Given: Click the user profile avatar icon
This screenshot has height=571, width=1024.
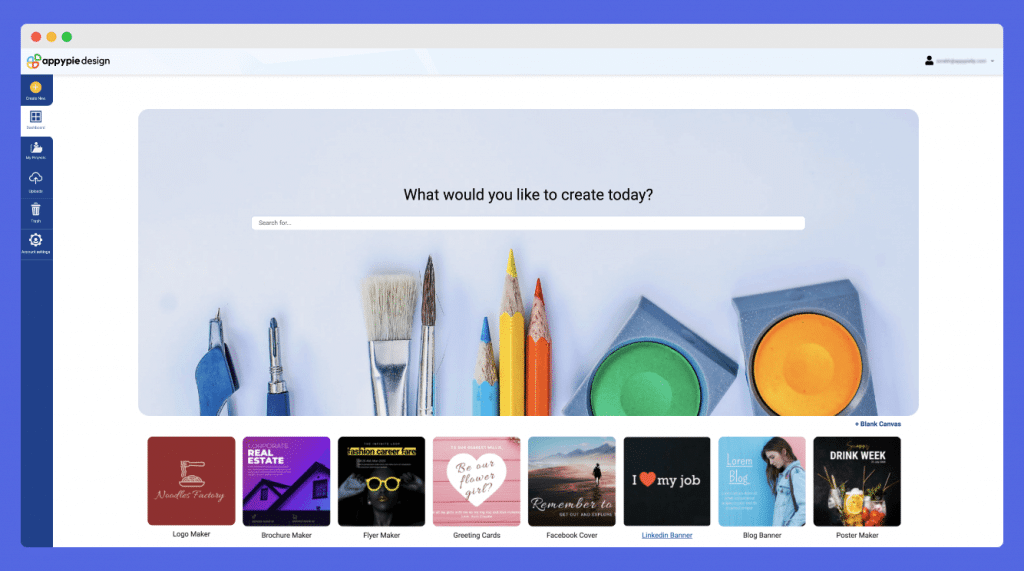Looking at the screenshot, I should [929, 61].
